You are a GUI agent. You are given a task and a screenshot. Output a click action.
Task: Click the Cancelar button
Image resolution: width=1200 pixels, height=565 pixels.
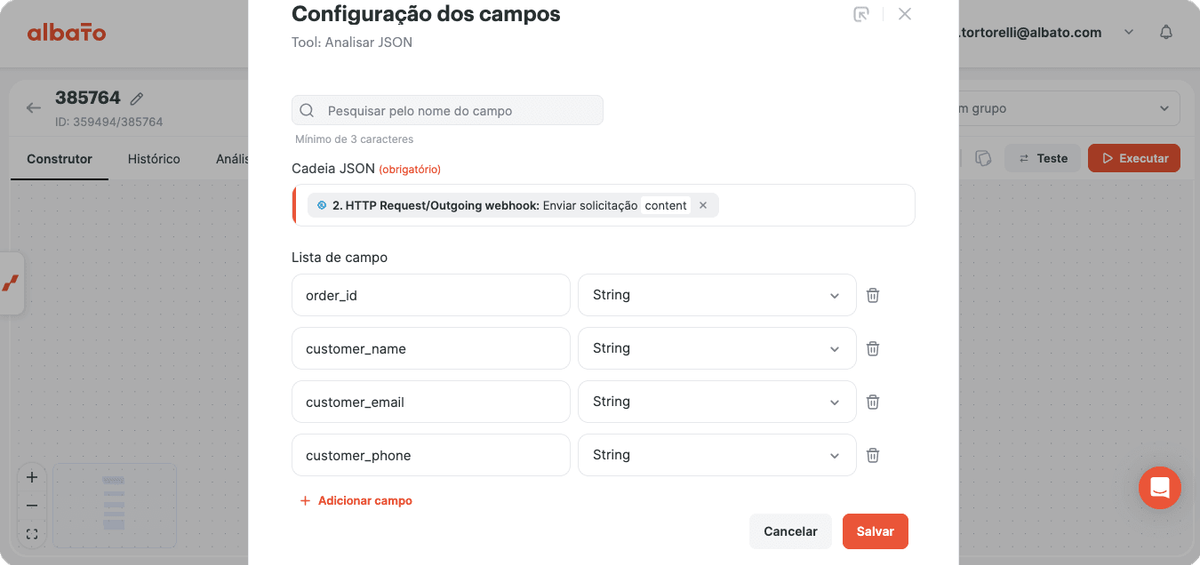790,531
